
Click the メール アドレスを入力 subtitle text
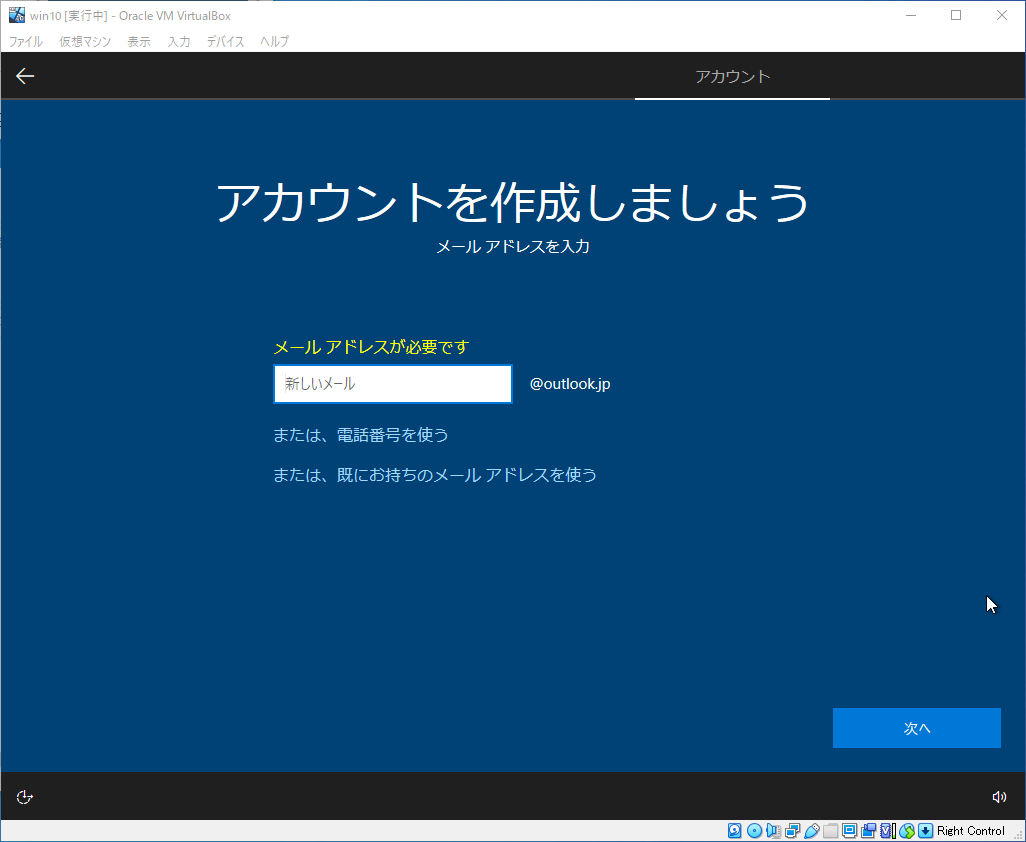pos(513,247)
